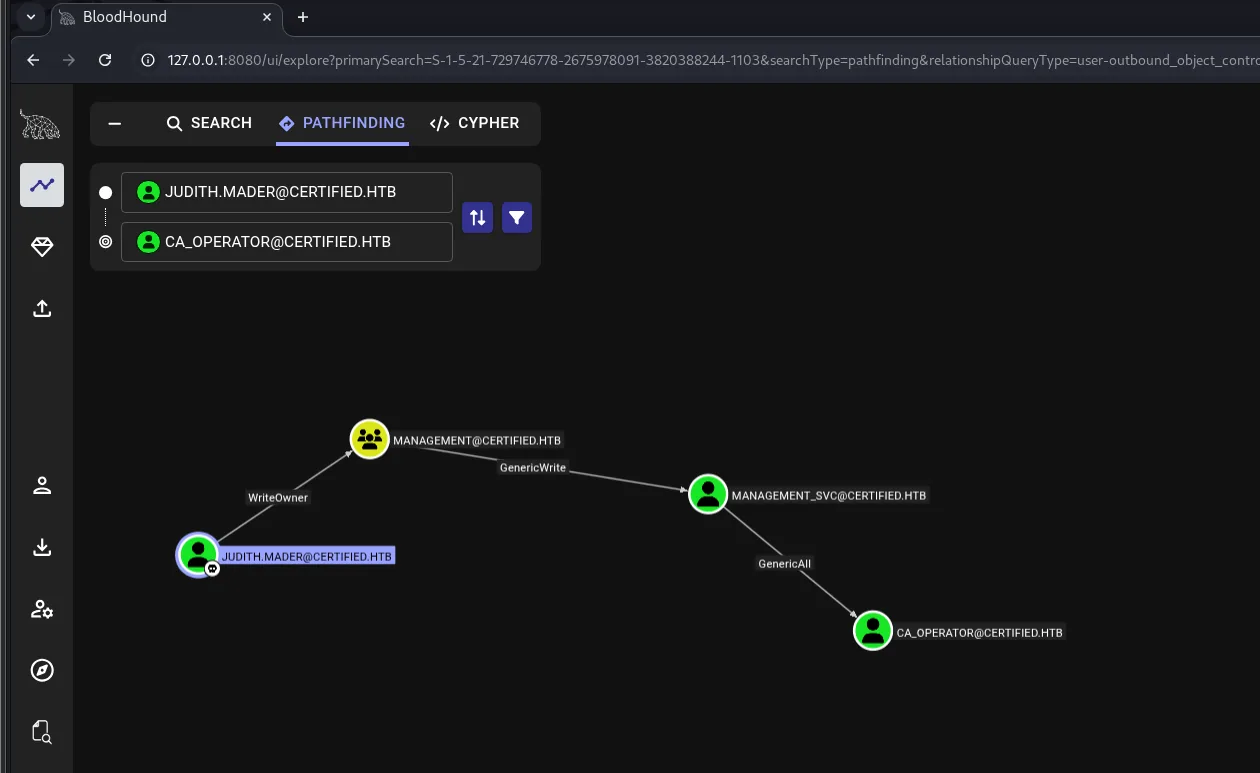View site information icon in address bar
The width and height of the screenshot is (1260, 773).
[148, 60]
